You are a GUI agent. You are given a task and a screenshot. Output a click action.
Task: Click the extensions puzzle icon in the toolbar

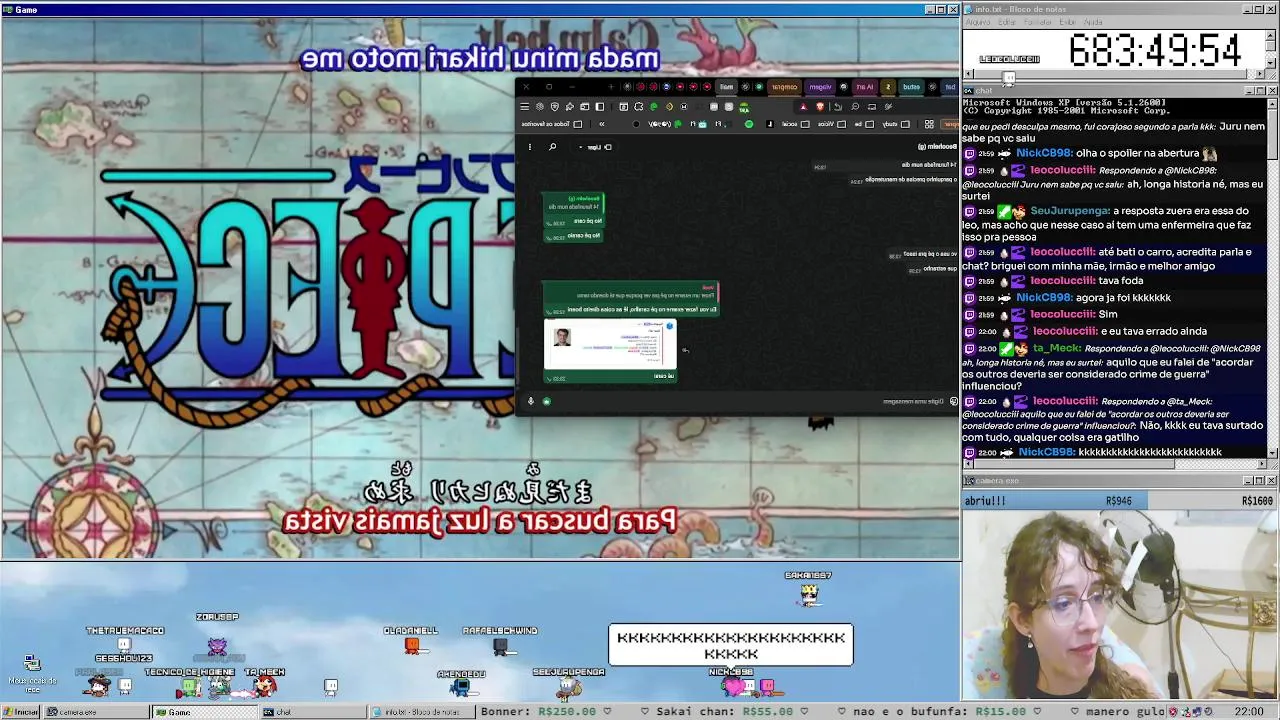(638, 107)
